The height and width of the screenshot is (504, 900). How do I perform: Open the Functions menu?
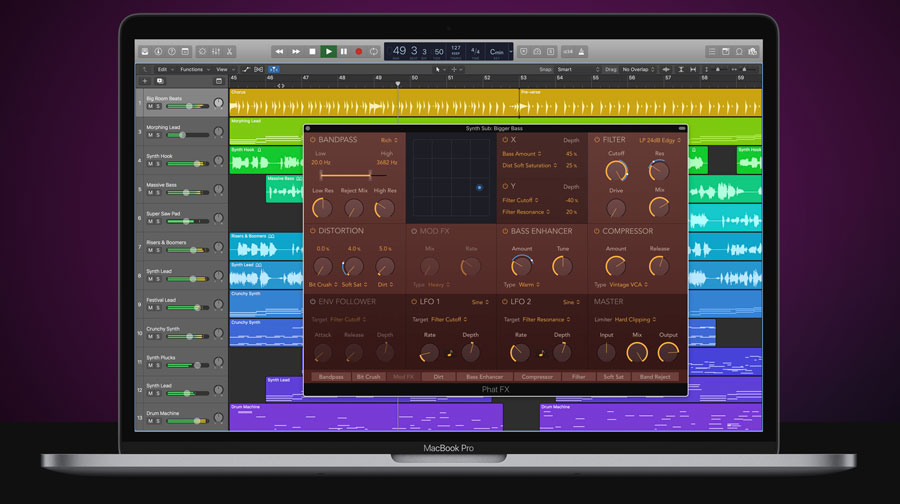click(x=191, y=69)
